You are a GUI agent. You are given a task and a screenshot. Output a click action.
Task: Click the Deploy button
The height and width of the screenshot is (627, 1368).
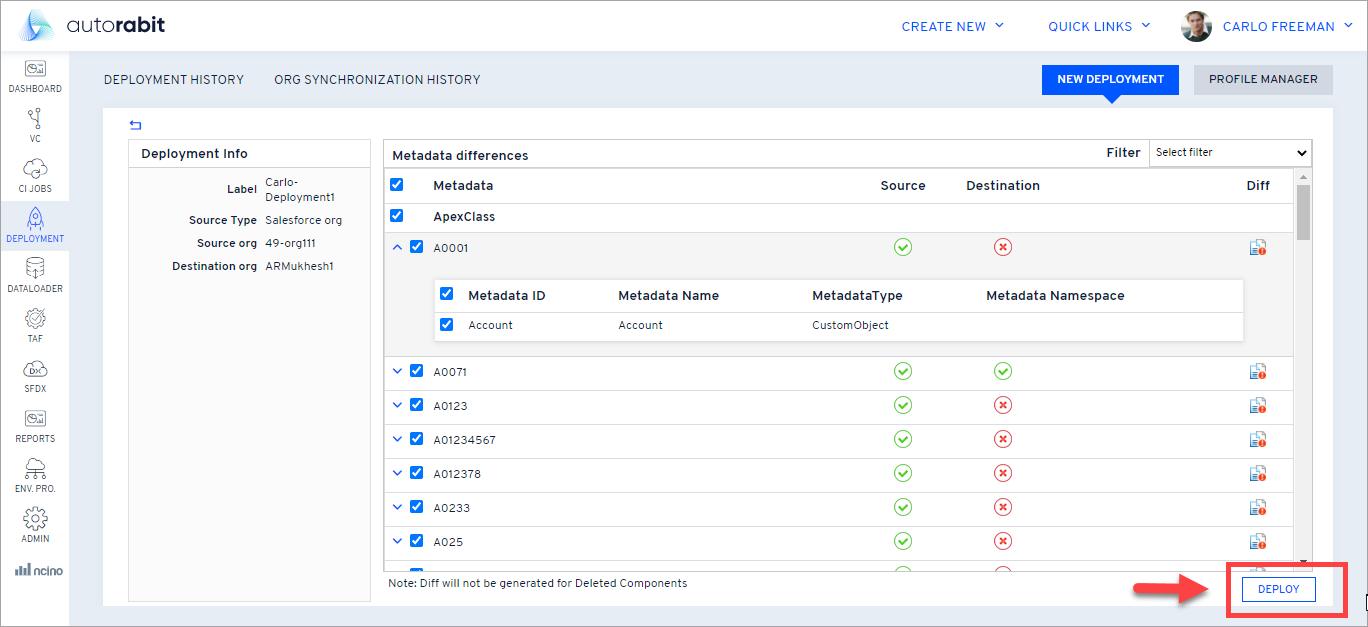(x=1278, y=589)
